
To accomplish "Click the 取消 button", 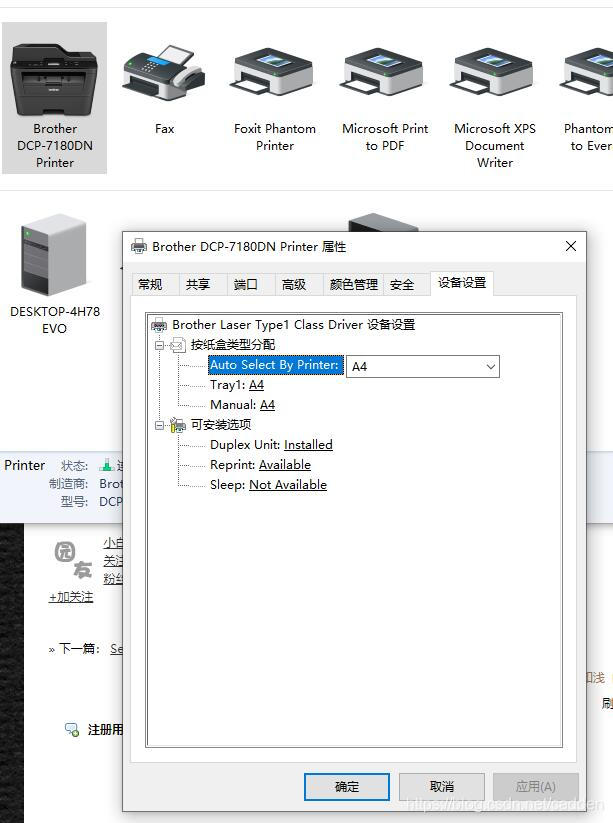I will coord(441,786).
